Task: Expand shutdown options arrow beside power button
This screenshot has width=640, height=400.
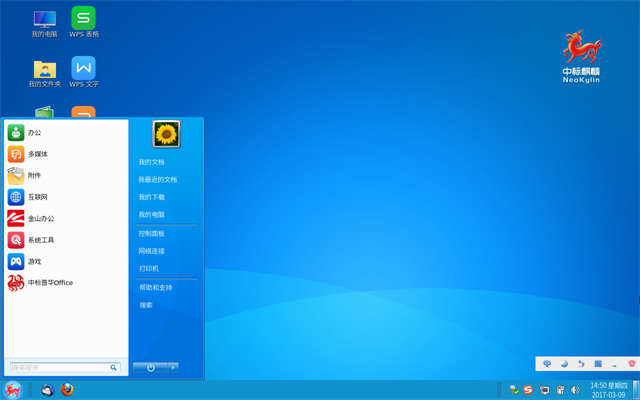Action: (173, 367)
